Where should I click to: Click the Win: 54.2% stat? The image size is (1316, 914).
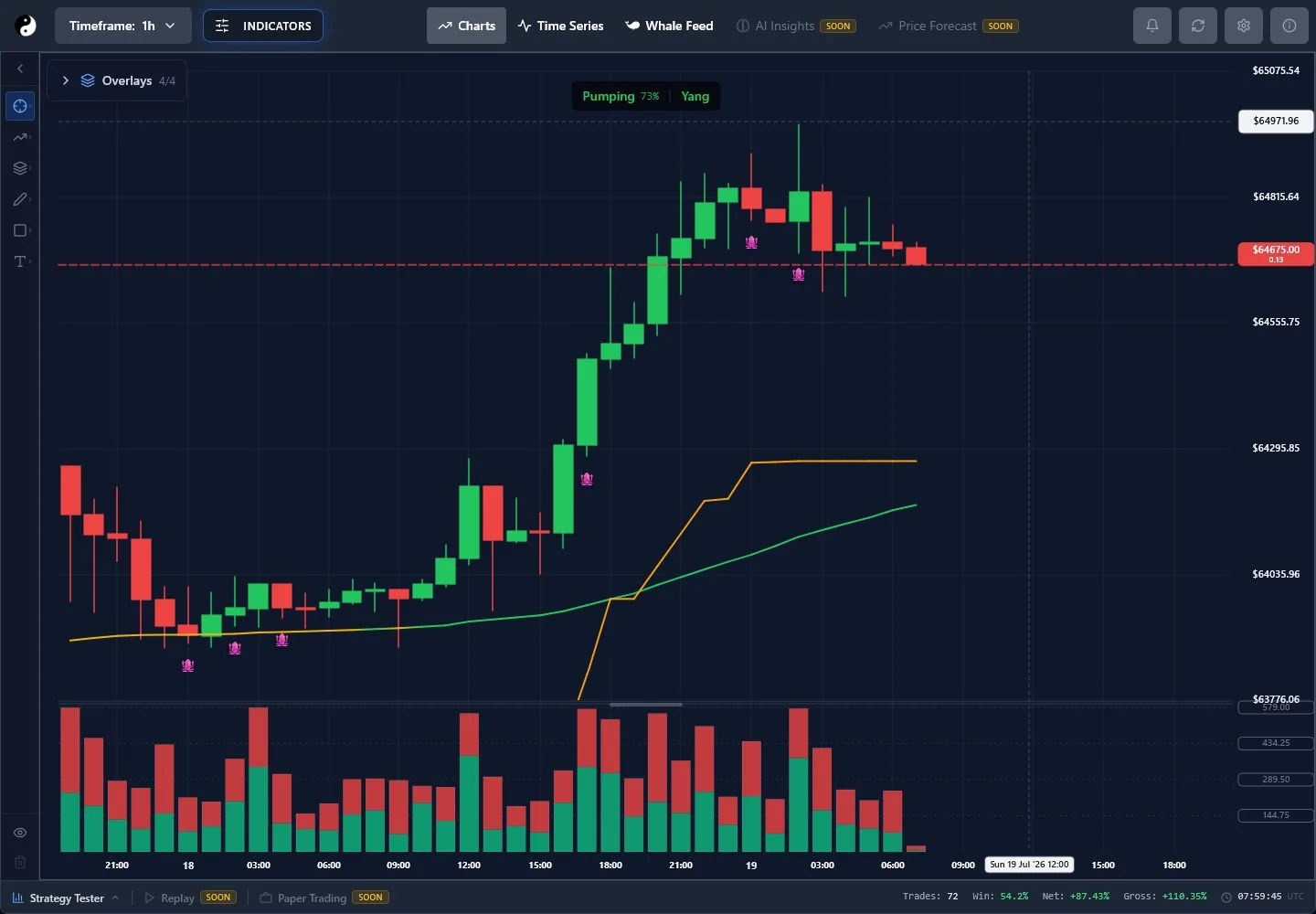pyautogui.click(x=1000, y=897)
